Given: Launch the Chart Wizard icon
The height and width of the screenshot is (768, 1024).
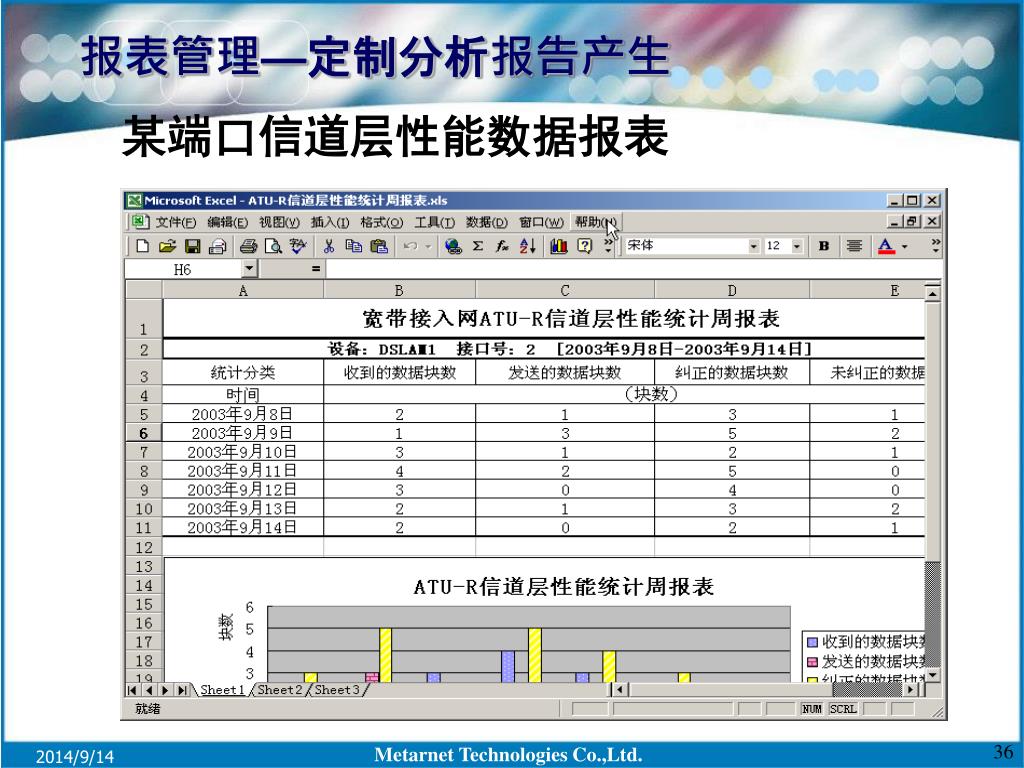Looking at the screenshot, I should [559, 246].
